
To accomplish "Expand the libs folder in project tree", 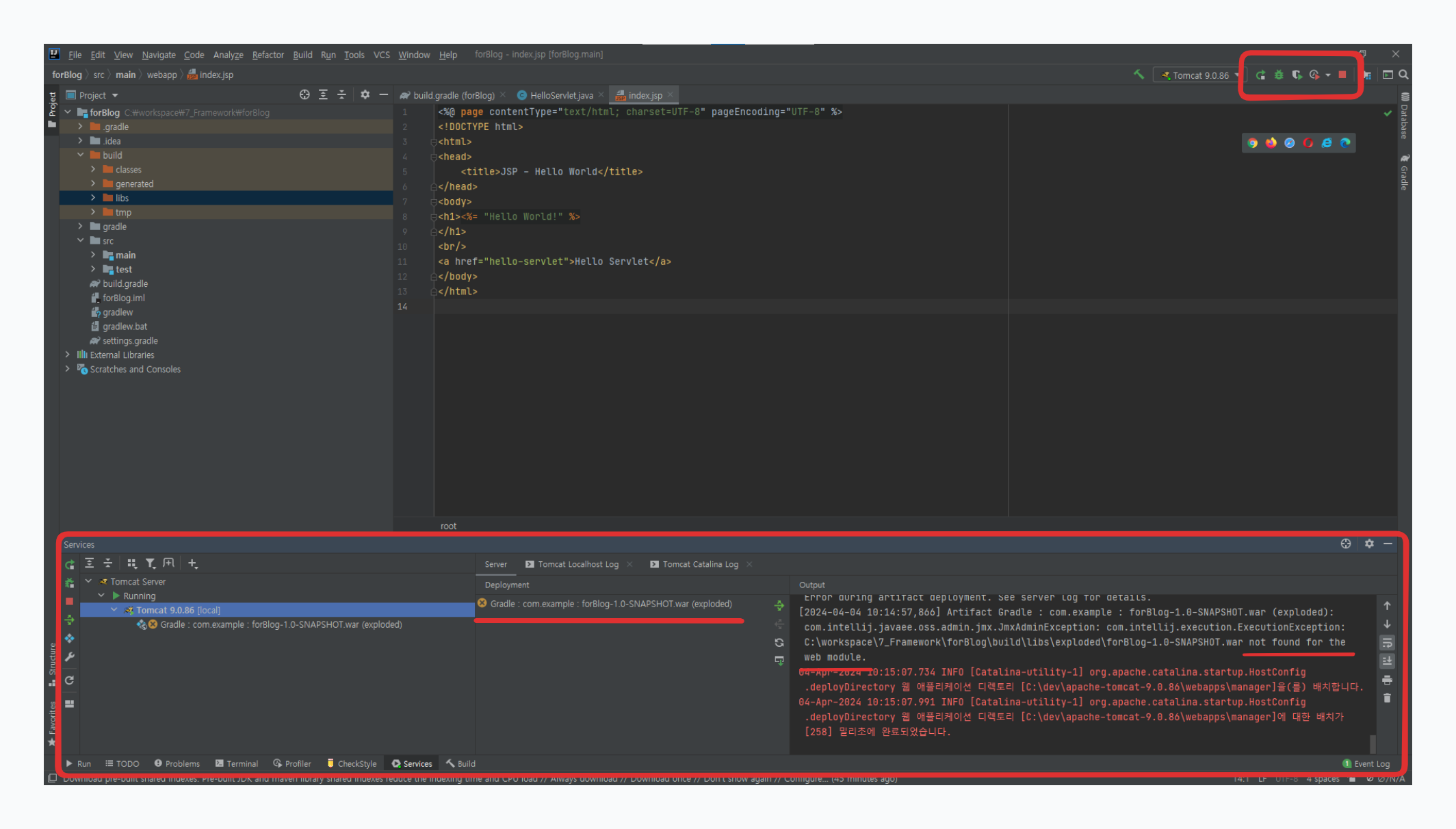I will [93, 198].
